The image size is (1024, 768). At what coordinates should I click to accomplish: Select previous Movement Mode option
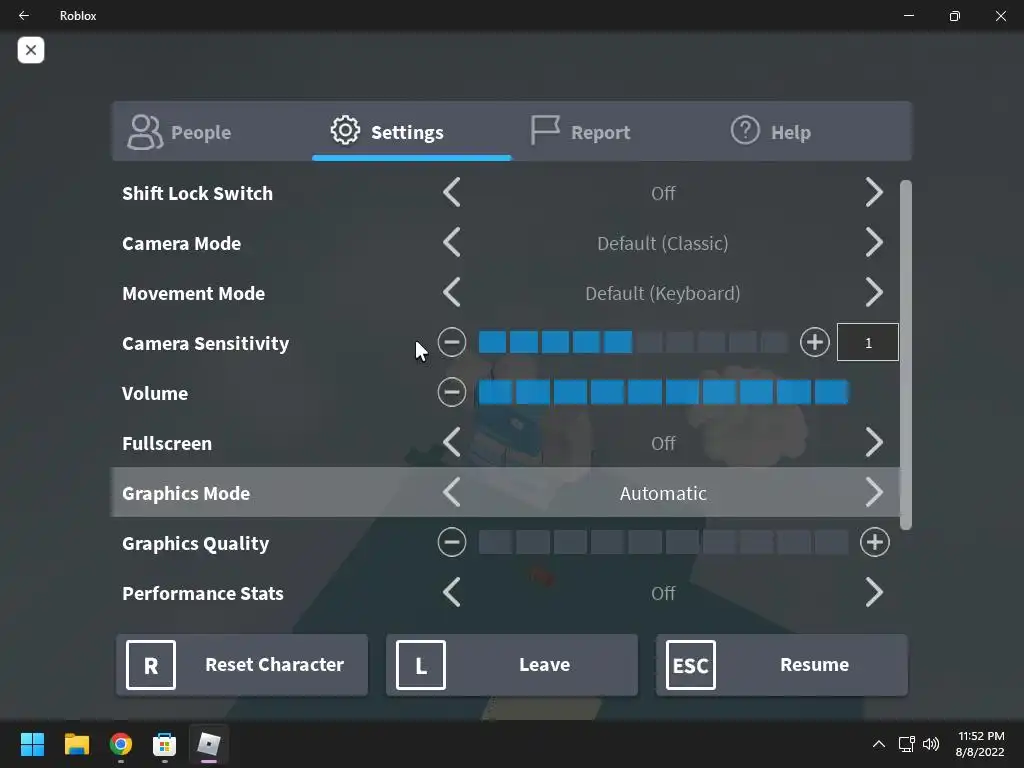452,293
